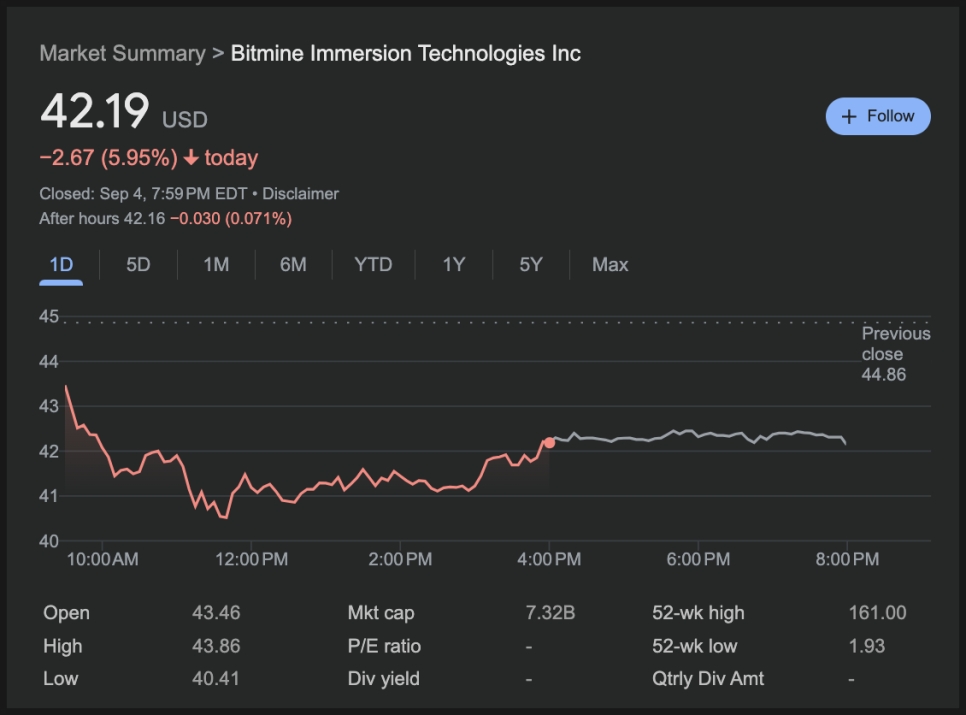Click the 10:00 AM axis label
This screenshot has width=966, height=715.
102,559
